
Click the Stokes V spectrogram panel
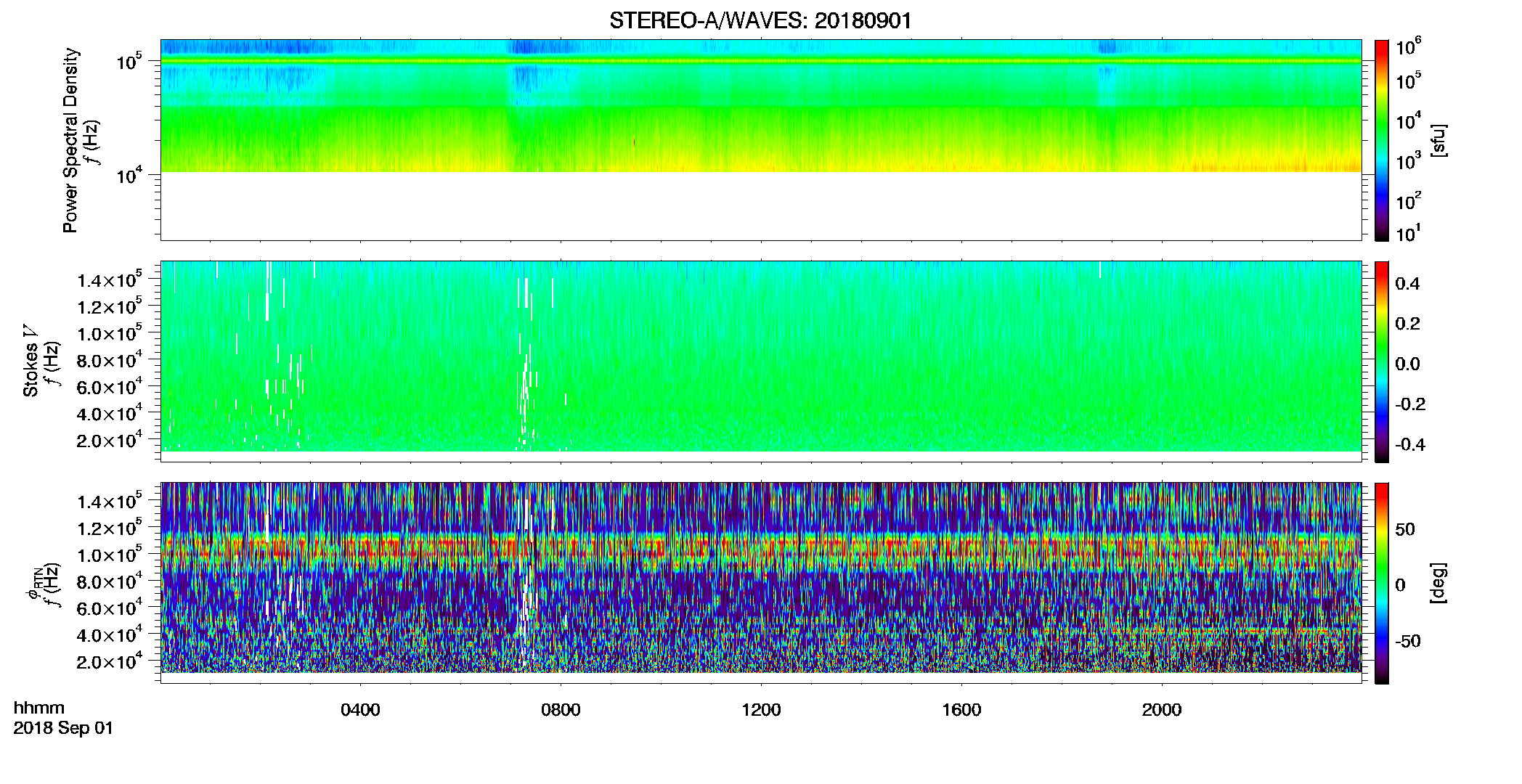point(761,362)
